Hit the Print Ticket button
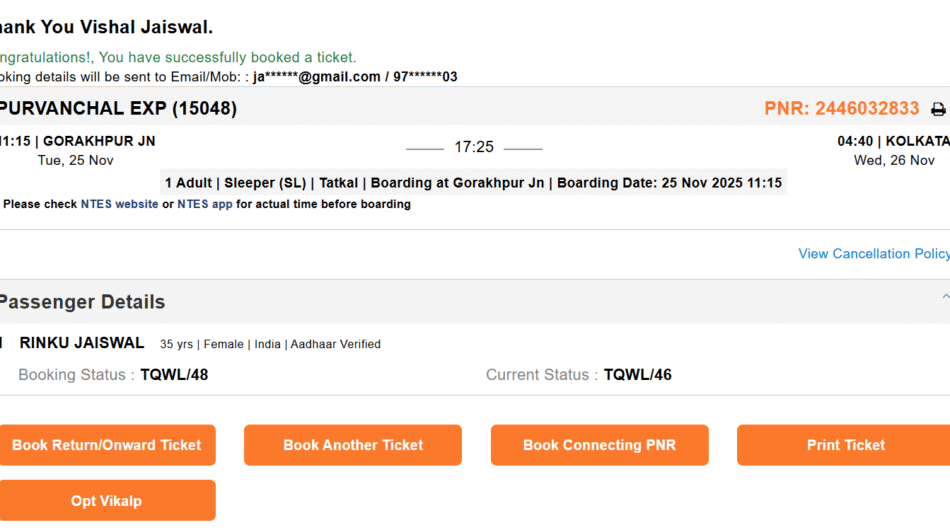This screenshot has width=950, height=530. [x=845, y=445]
